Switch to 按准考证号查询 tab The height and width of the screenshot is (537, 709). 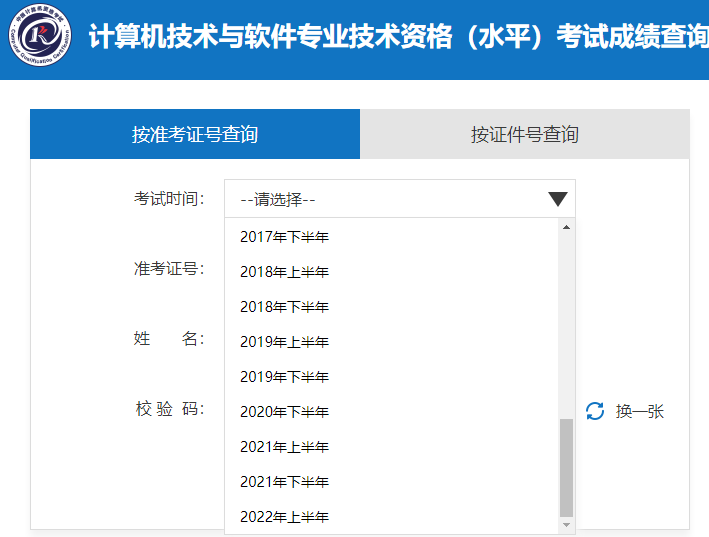(x=195, y=134)
